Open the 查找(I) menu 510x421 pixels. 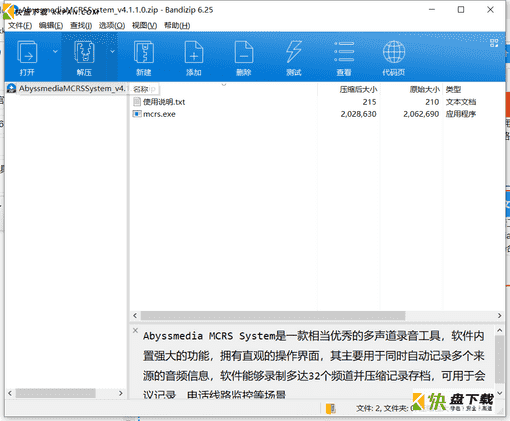[81, 25]
